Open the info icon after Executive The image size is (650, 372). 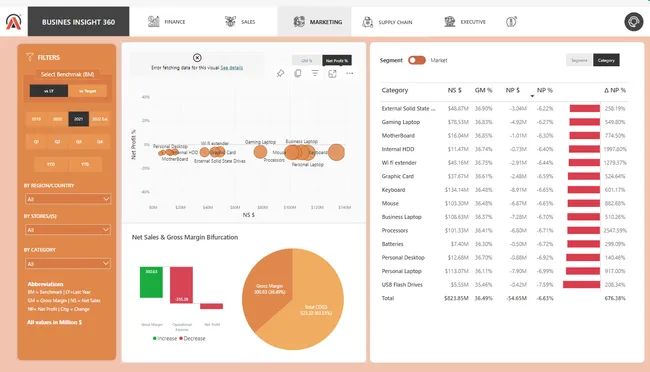[x=511, y=22]
